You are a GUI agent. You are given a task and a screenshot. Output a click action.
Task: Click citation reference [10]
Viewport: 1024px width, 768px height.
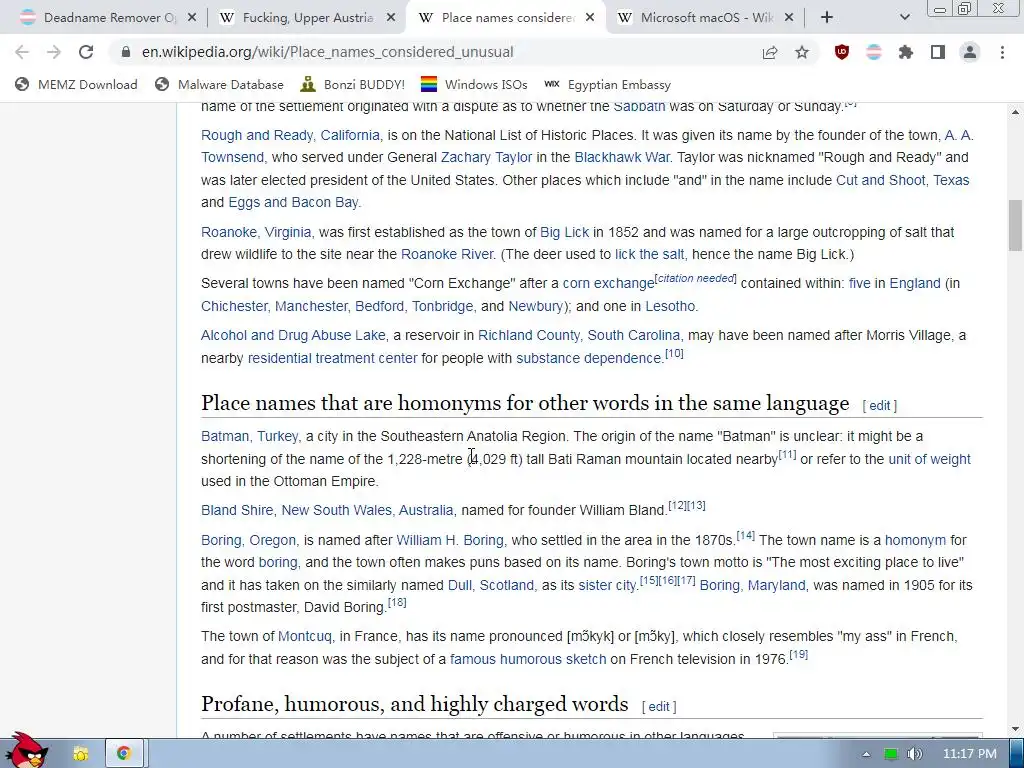pyautogui.click(x=674, y=353)
